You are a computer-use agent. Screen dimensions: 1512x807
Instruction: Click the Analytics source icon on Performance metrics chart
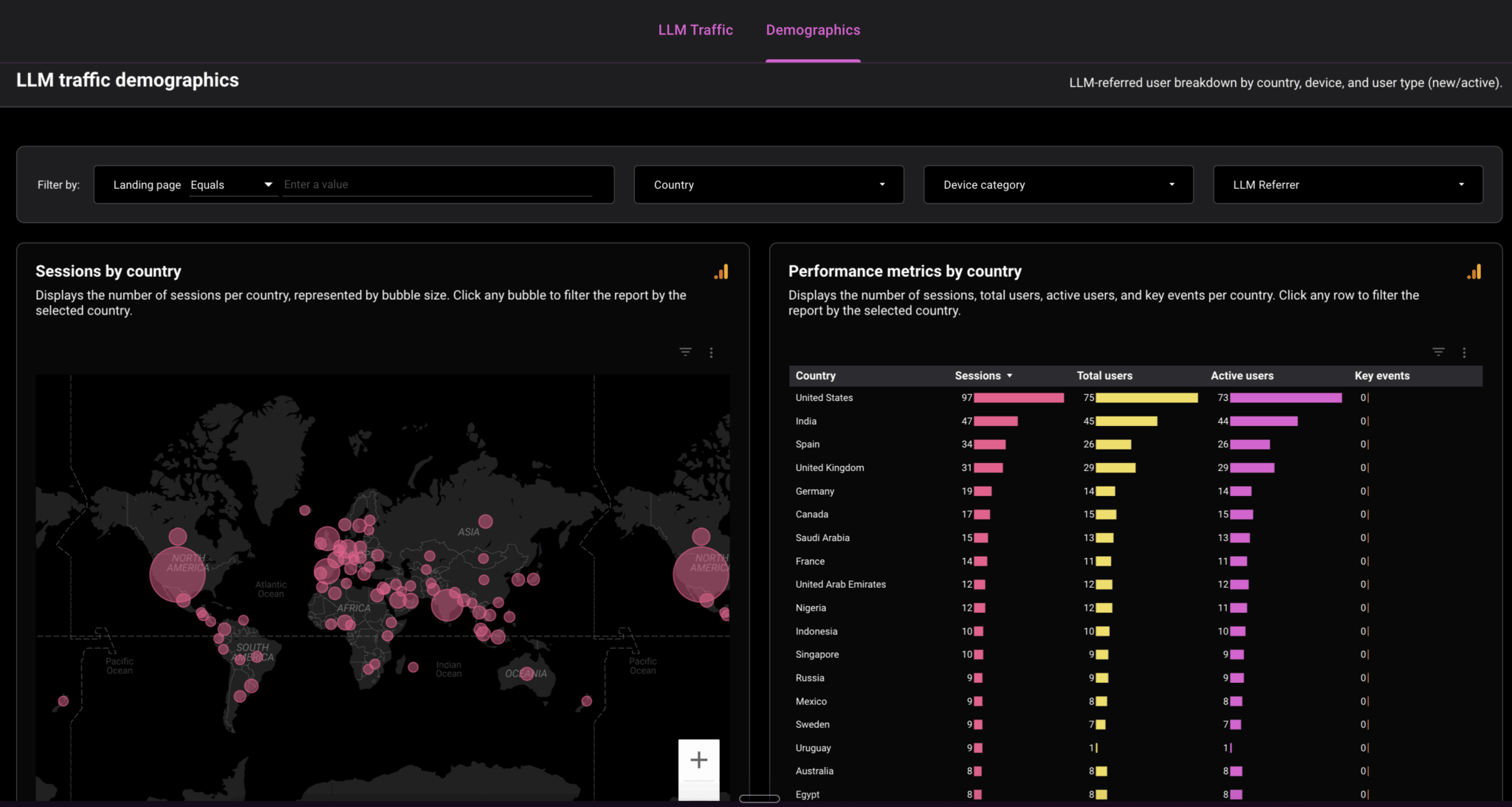[x=1474, y=272]
